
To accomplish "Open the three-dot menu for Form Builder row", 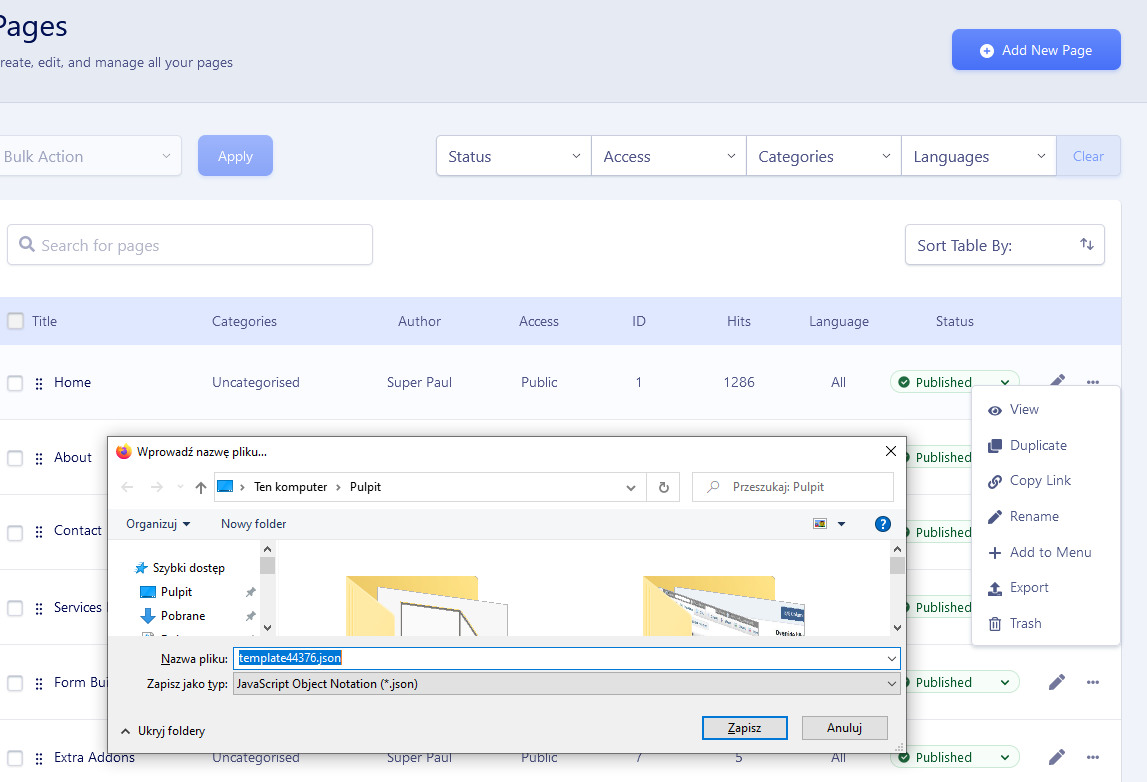I will tap(1093, 682).
